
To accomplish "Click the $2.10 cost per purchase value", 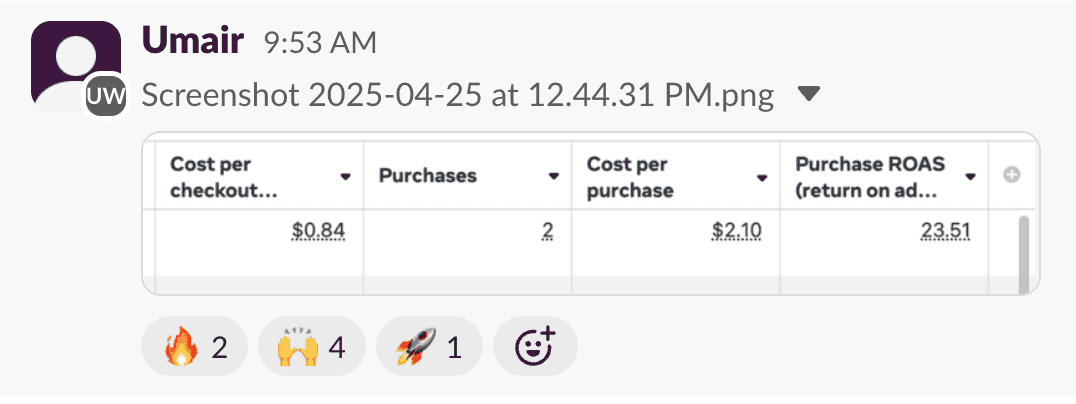I will click(x=736, y=232).
